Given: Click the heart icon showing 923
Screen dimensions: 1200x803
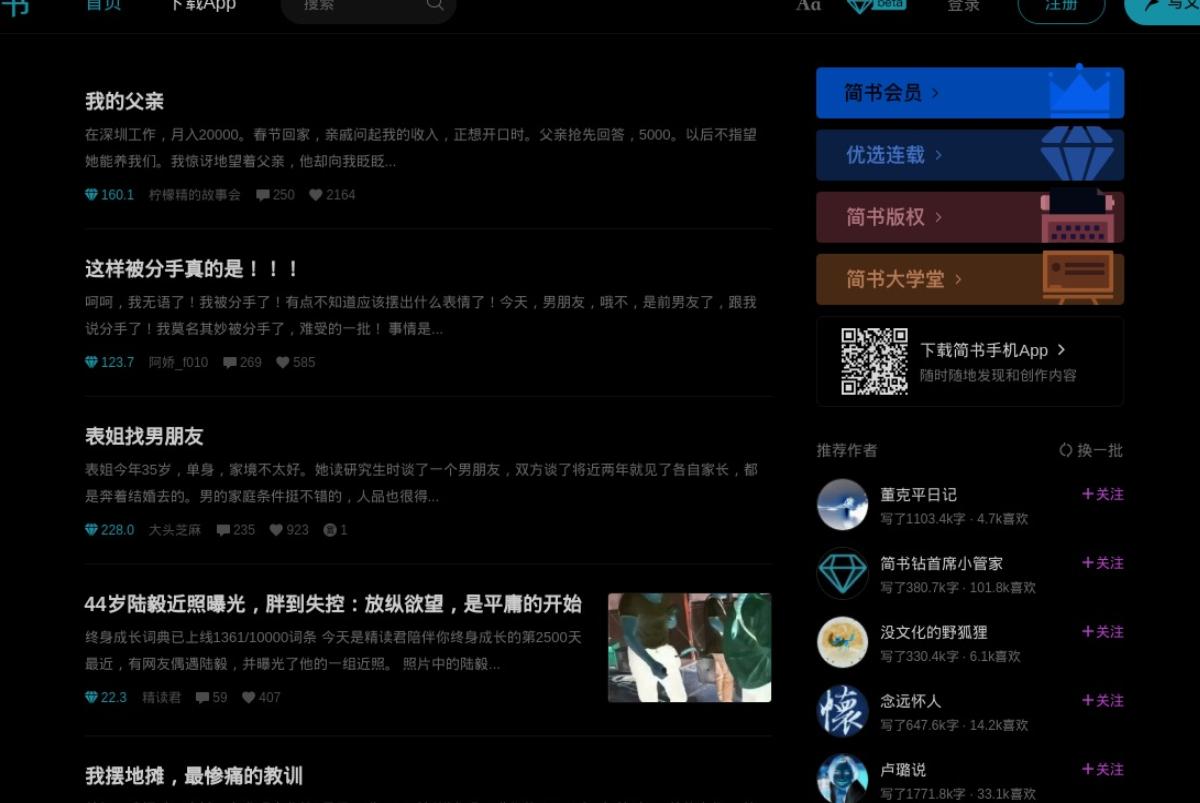Looking at the screenshot, I should coord(276,530).
